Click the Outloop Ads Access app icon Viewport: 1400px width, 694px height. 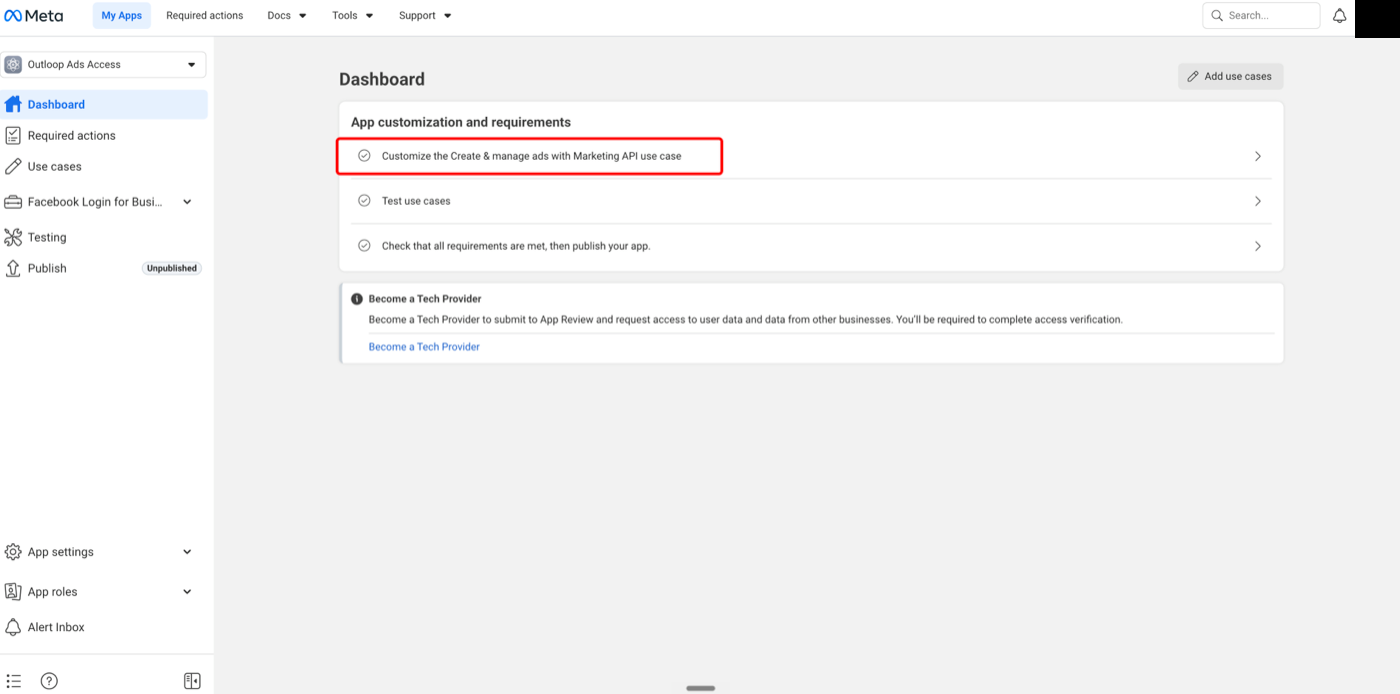tap(13, 64)
